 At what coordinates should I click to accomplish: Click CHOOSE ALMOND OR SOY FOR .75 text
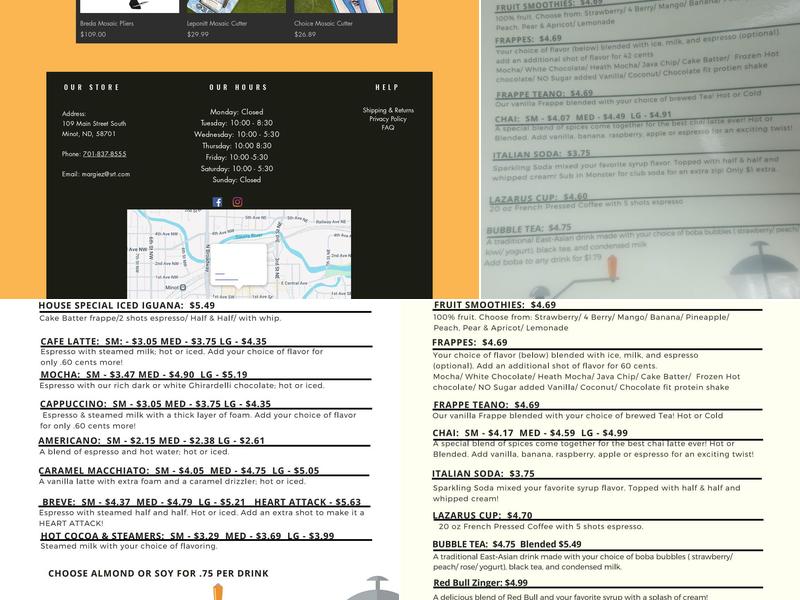[158, 573]
